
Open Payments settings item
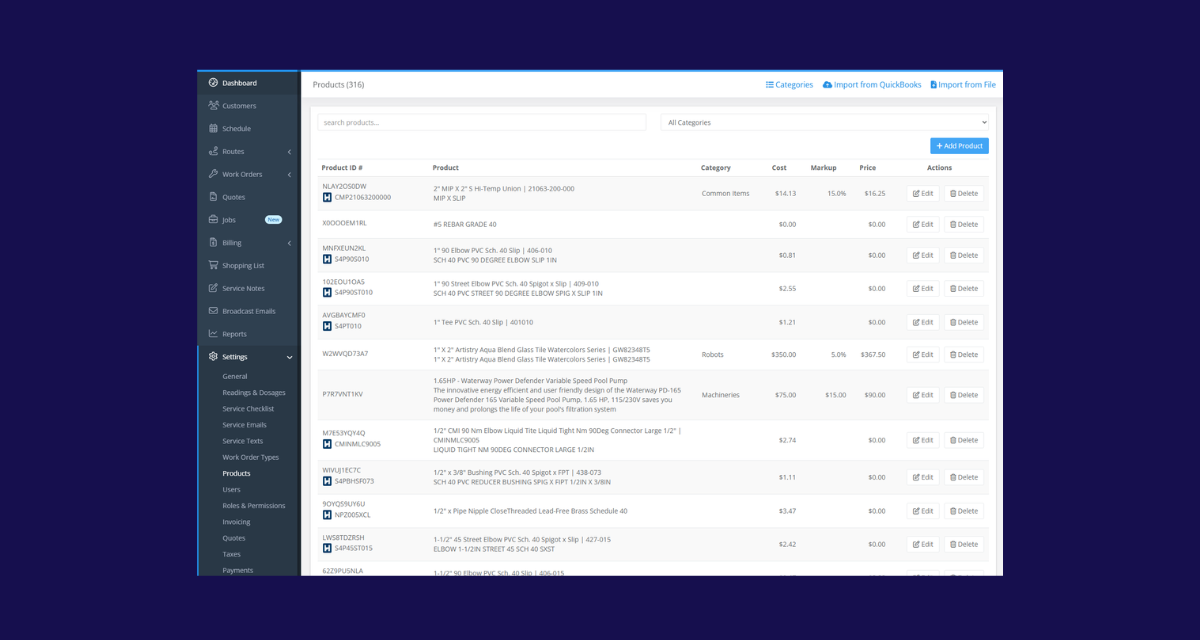click(238, 570)
